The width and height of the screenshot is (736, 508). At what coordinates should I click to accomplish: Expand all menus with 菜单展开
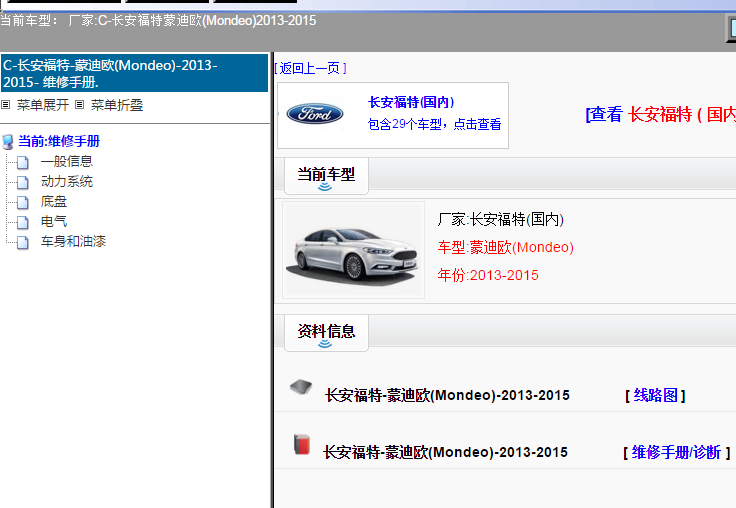coord(43,105)
